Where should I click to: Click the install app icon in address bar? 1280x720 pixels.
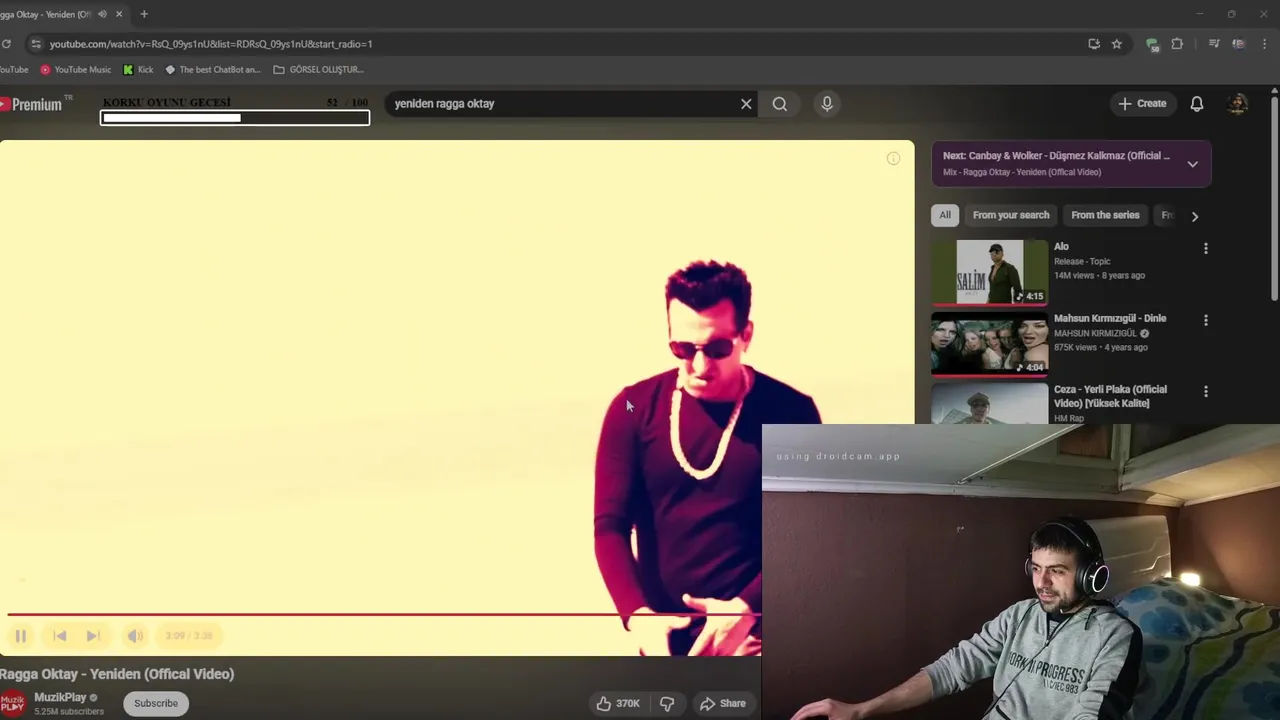1094,44
